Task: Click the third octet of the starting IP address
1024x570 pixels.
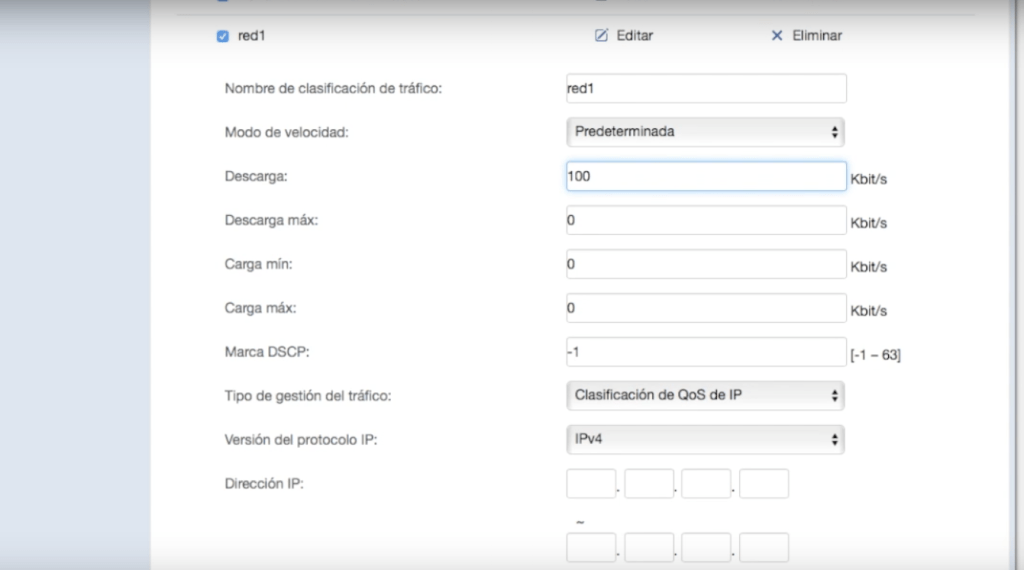Action: (707, 484)
